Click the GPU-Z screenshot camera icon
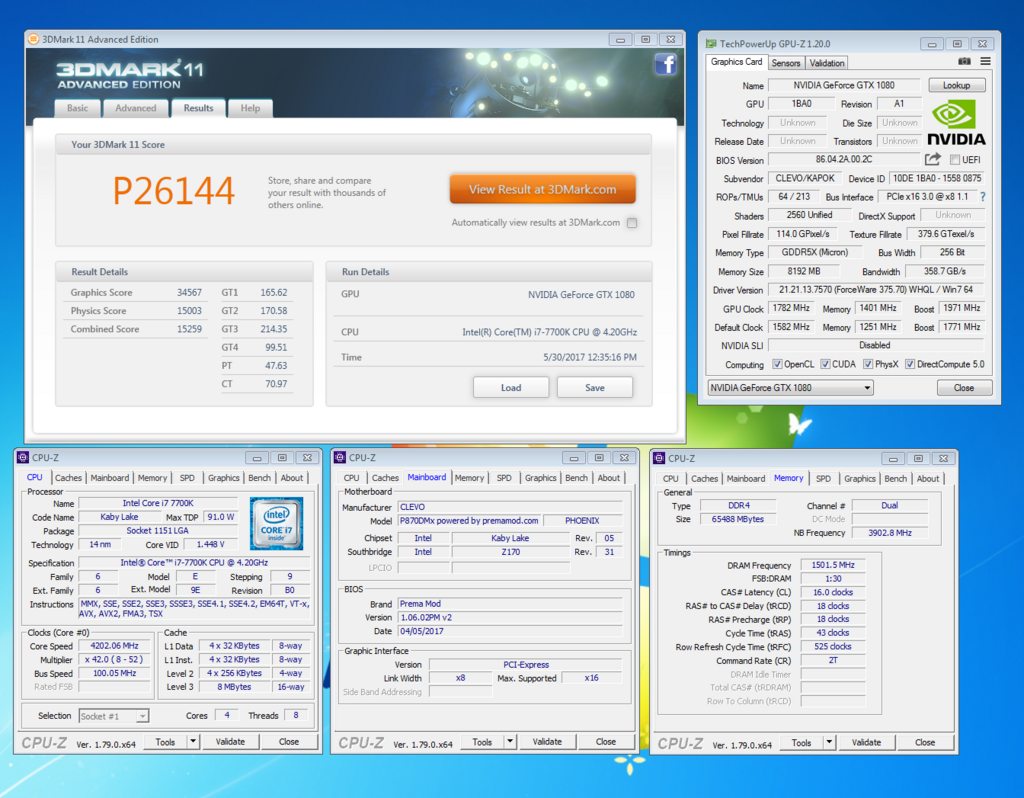 tap(964, 61)
